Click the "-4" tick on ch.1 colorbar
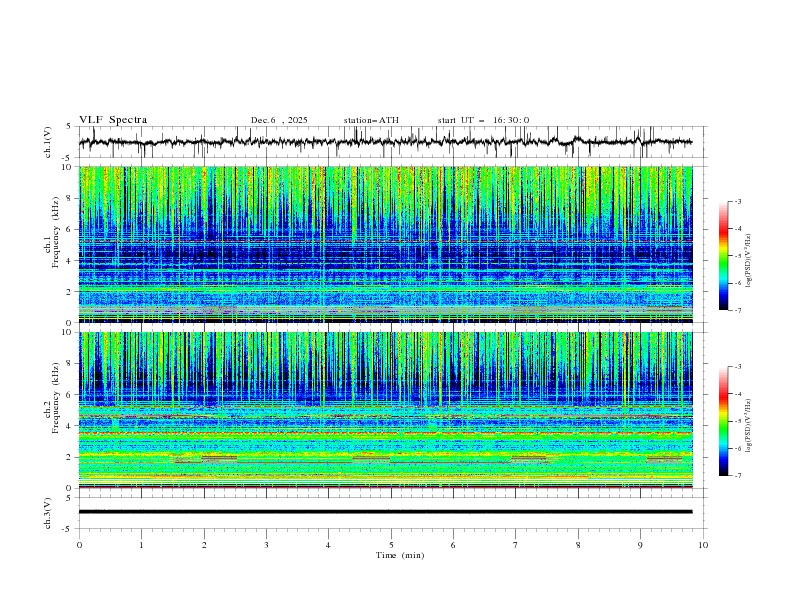Image resolution: width=792 pixels, height=612 pixels. pyautogui.click(x=738, y=229)
